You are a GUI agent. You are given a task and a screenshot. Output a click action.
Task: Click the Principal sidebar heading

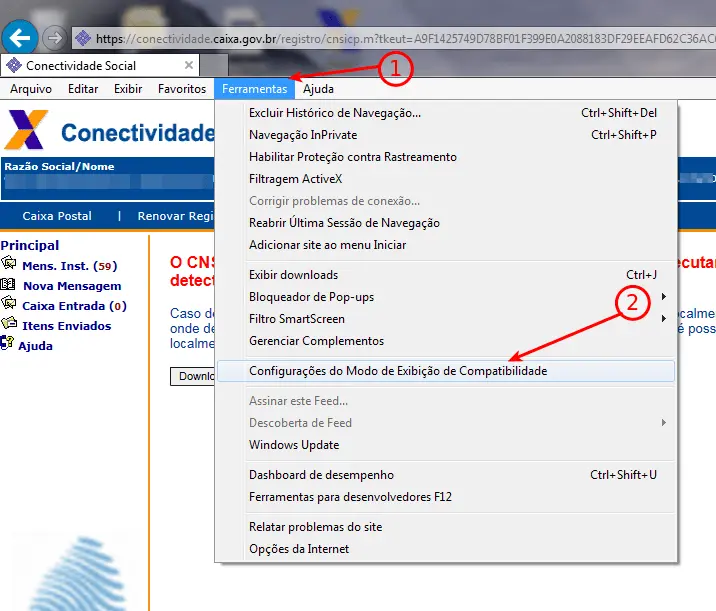point(30,245)
